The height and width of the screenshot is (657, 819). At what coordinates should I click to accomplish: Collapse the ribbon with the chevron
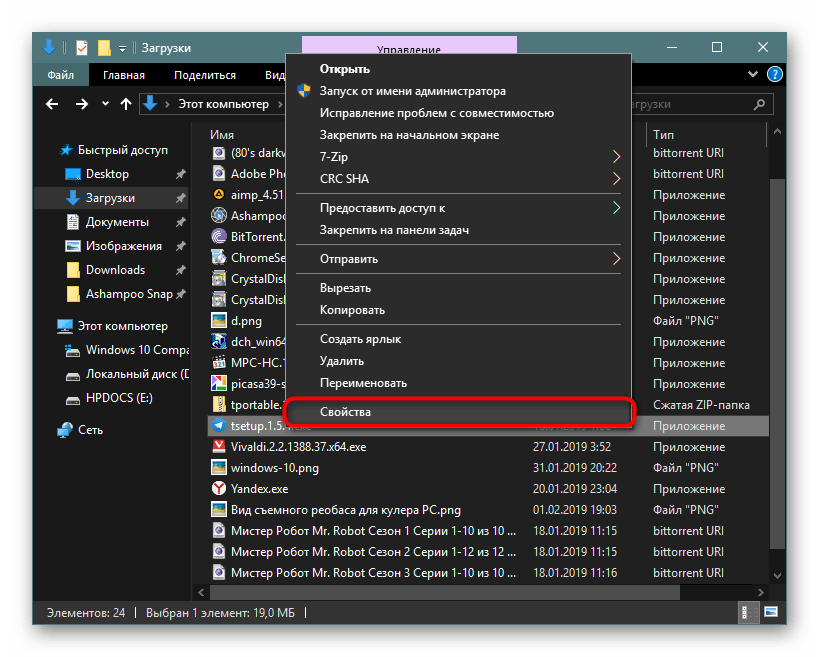pyautogui.click(x=755, y=75)
